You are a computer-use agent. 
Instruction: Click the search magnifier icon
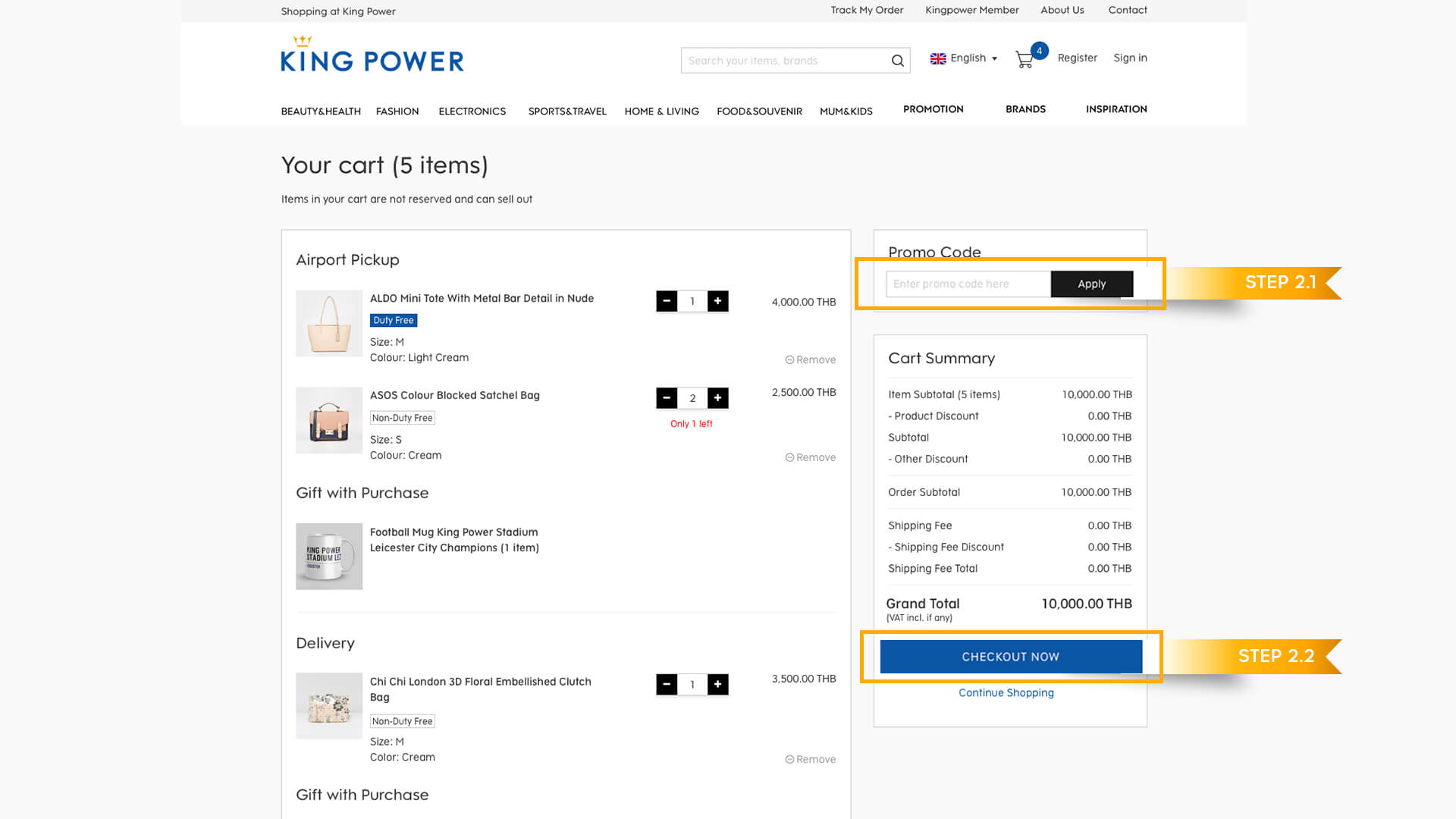pos(897,61)
